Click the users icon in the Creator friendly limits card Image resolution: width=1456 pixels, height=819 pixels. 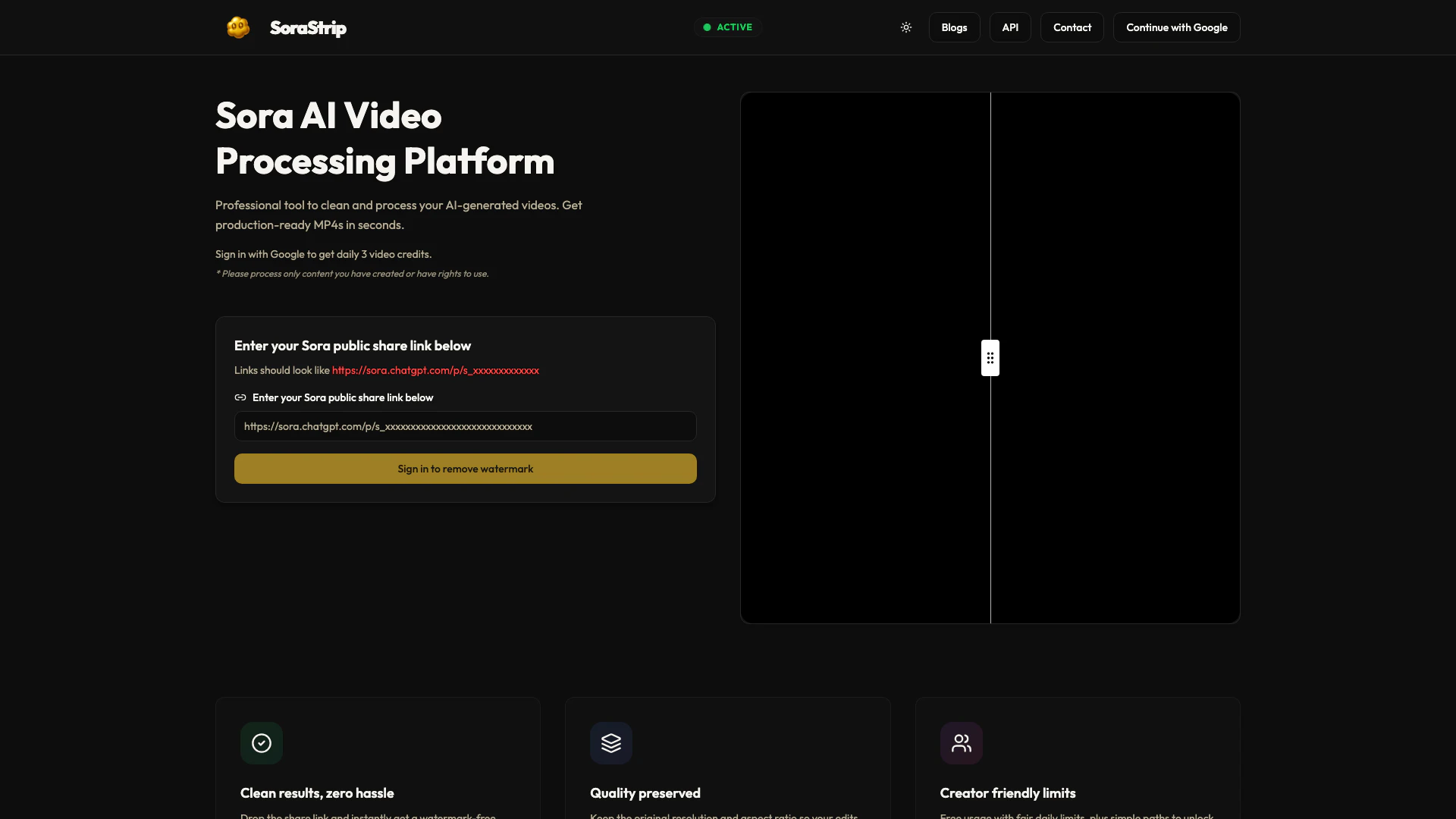pos(961,743)
